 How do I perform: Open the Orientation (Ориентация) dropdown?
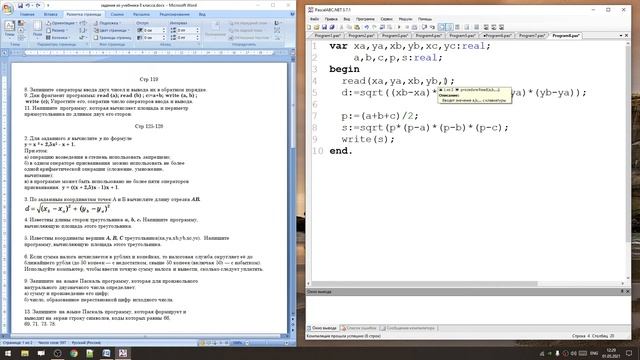tap(62, 23)
